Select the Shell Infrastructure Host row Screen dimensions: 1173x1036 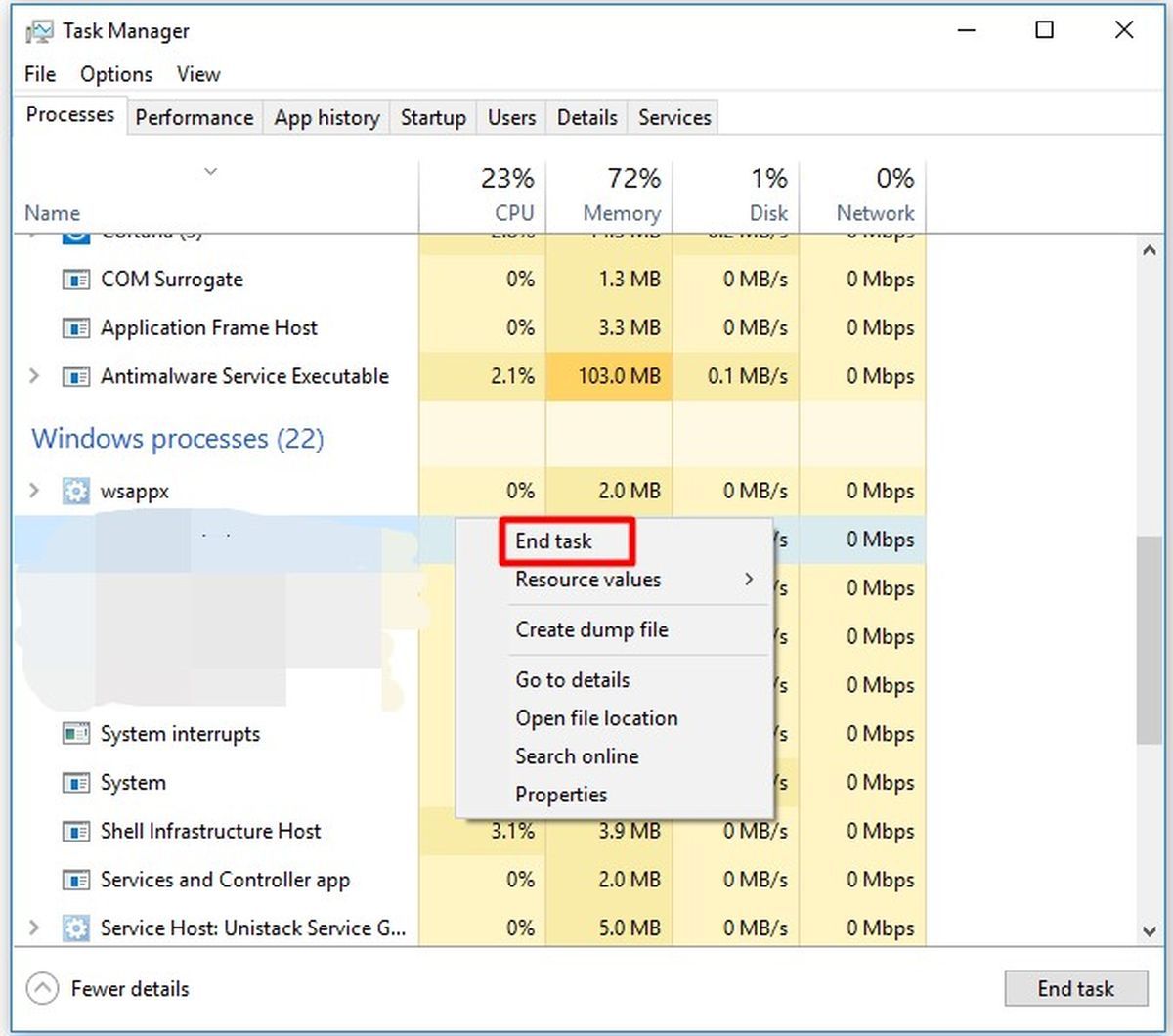tap(470, 832)
